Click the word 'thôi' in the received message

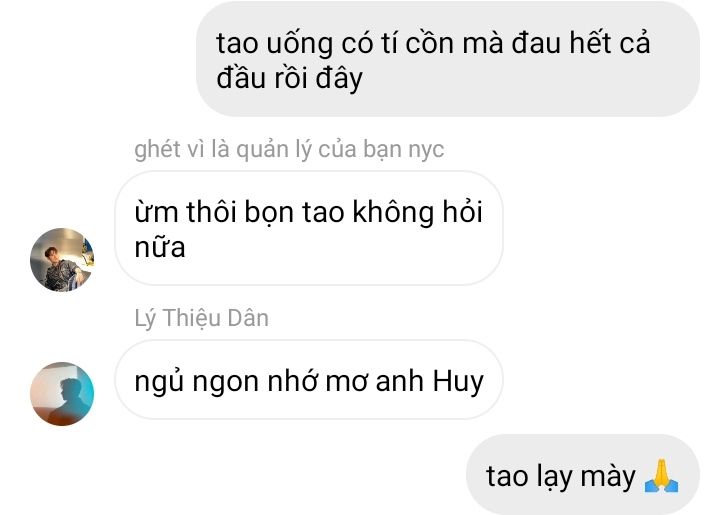tap(210, 212)
